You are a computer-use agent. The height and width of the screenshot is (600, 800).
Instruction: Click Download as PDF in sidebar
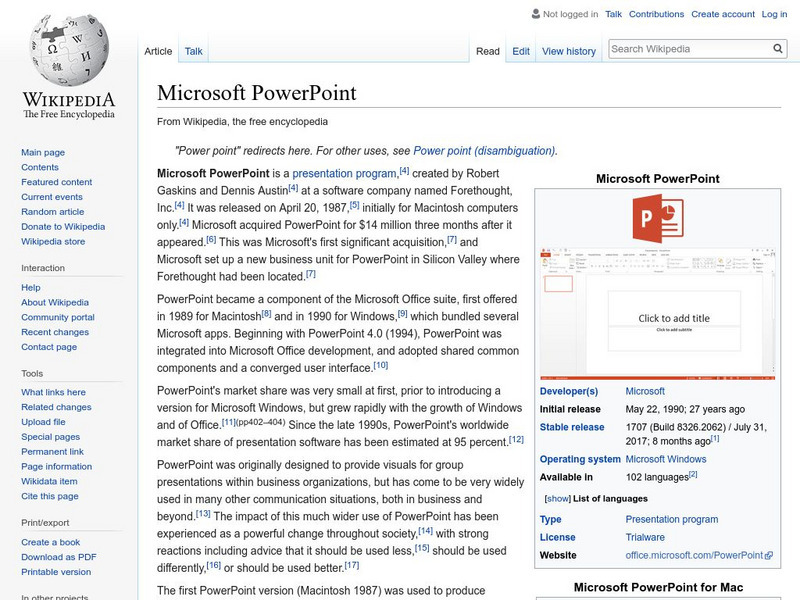point(59,557)
